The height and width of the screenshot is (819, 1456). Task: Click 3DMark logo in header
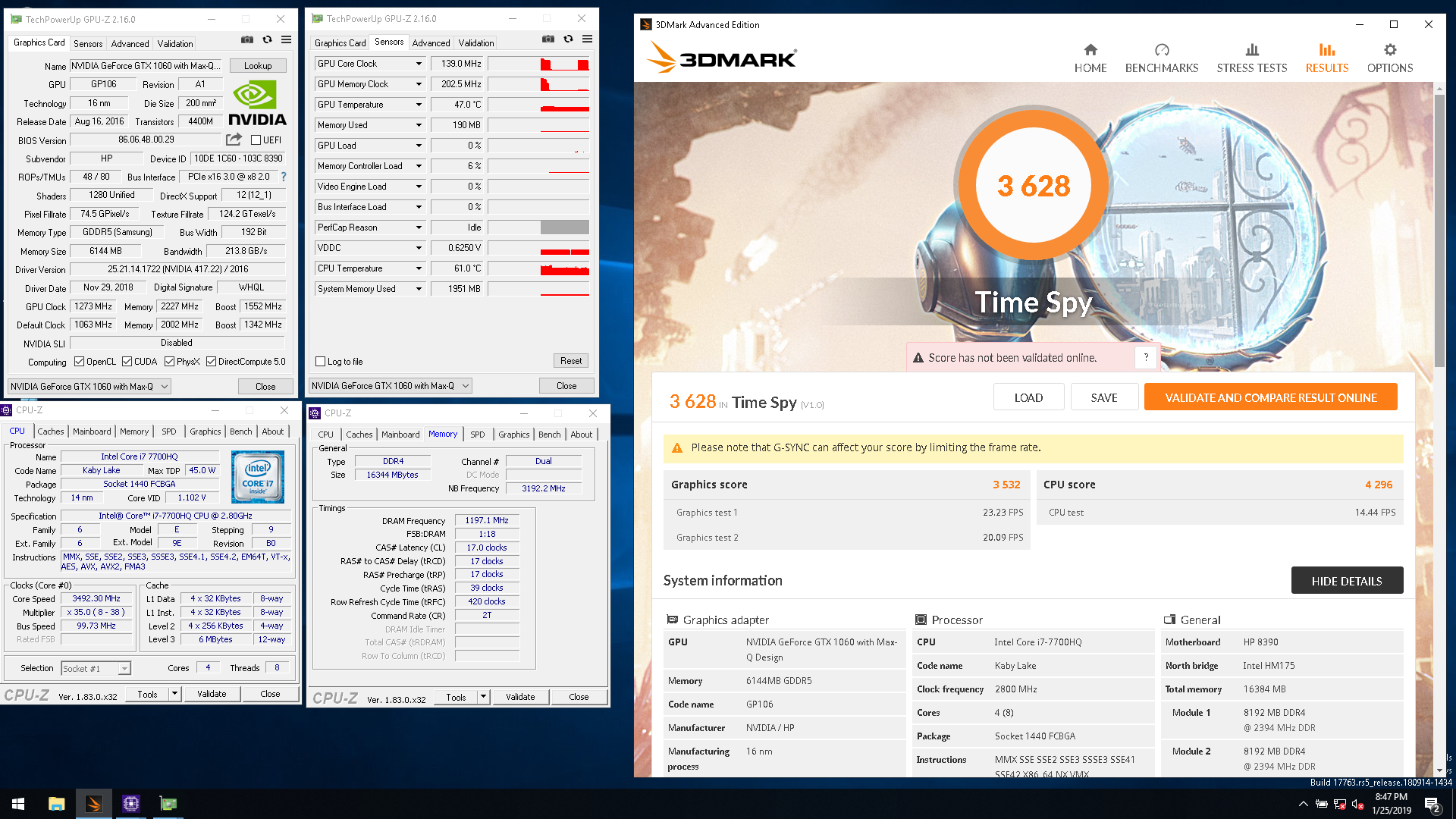[721, 58]
